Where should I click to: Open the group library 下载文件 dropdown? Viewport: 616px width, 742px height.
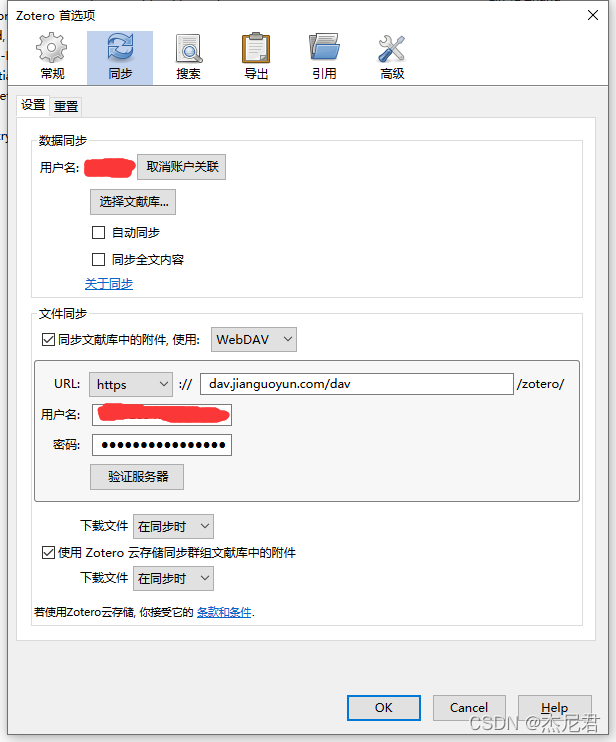(173, 578)
